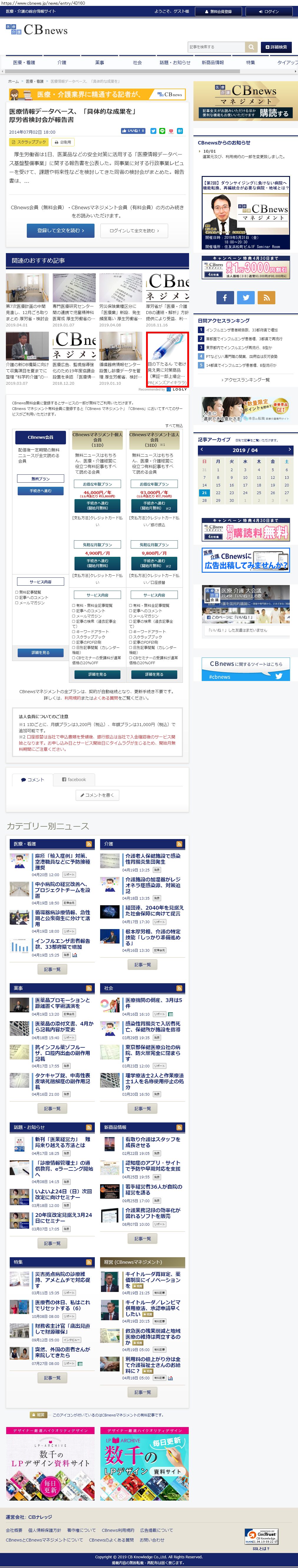Open RSS feed icon in sidebar
Viewport: 298px width, 1568px height.
coord(266,297)
